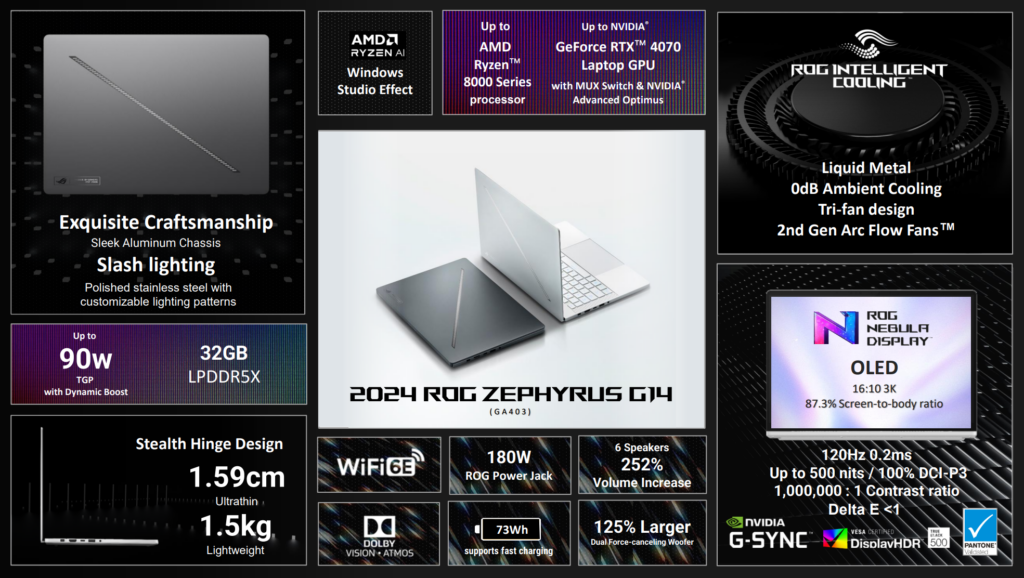Image resolution: width=1024 pixels, height=578 pixels.
Task: Click the True Black 500 badge
Action: pyautogui.click(x=938, y=538)
